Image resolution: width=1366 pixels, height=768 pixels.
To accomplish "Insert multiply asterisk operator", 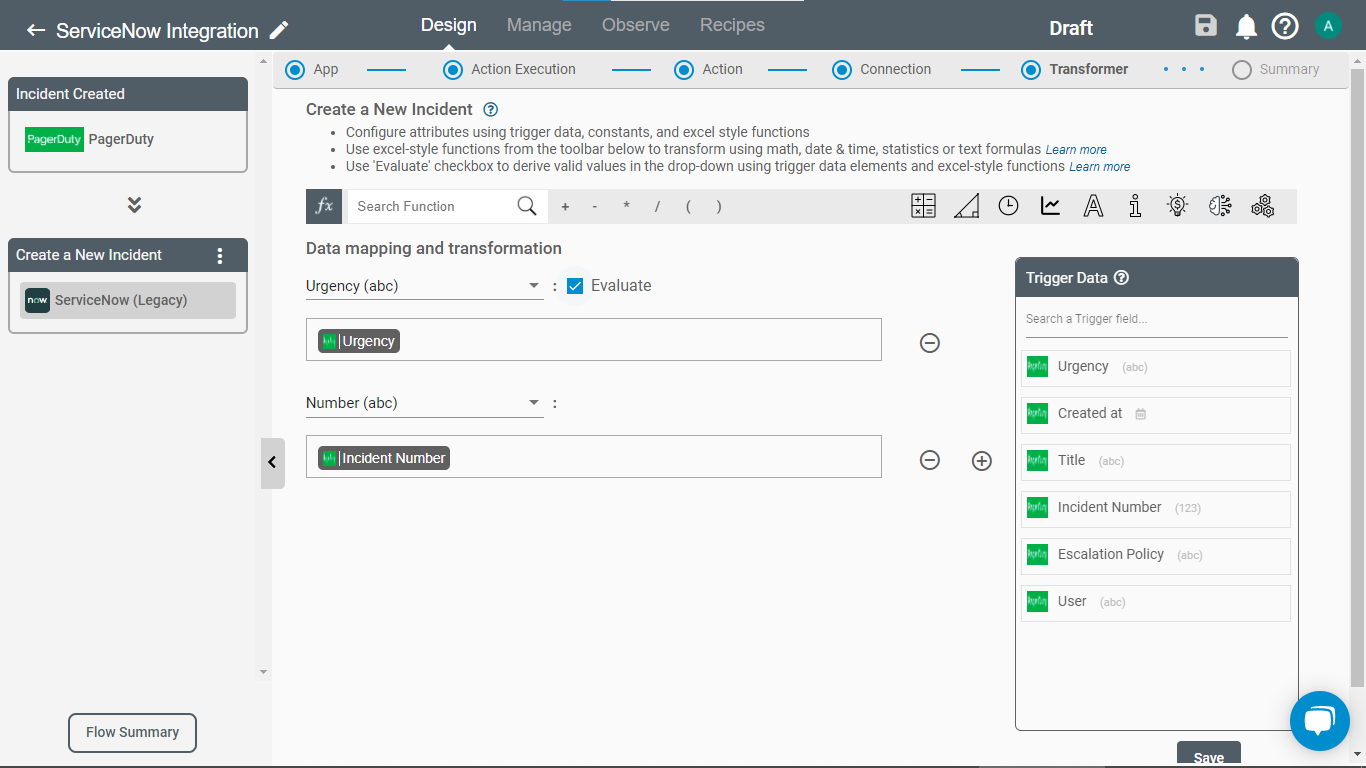I will pos(627,207).
